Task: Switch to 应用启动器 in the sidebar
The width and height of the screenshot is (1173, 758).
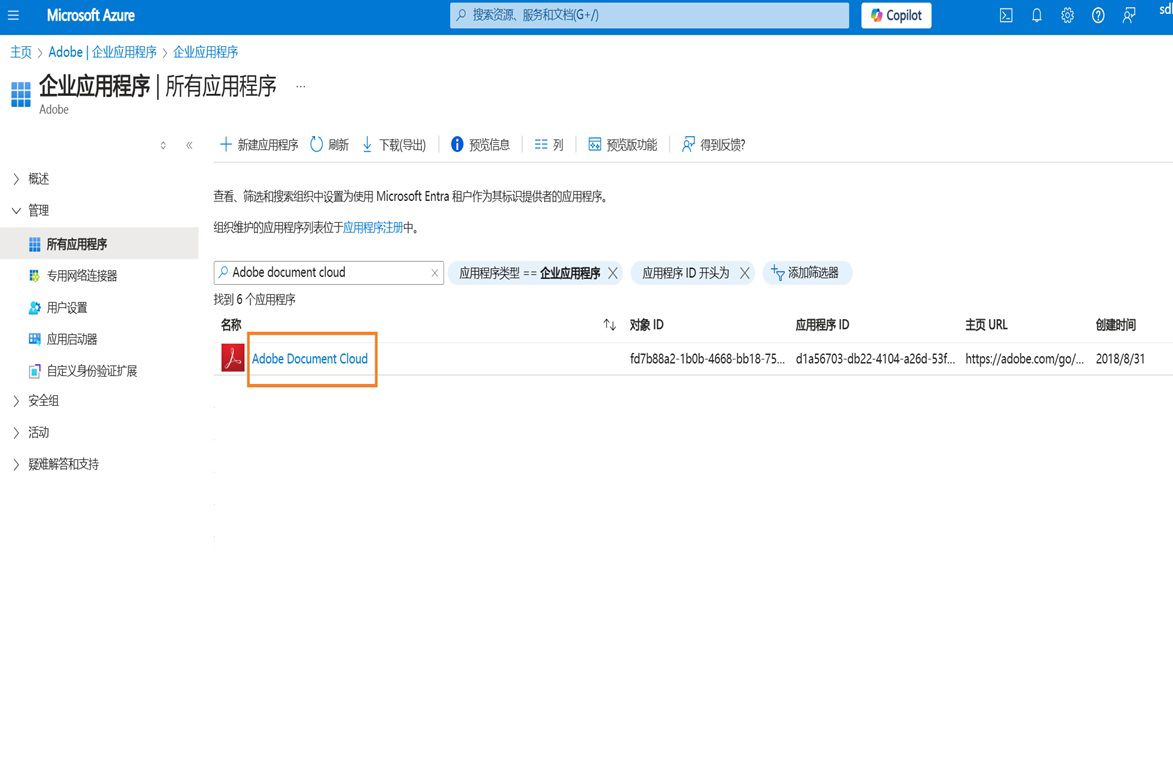Action: coord(70,338)
